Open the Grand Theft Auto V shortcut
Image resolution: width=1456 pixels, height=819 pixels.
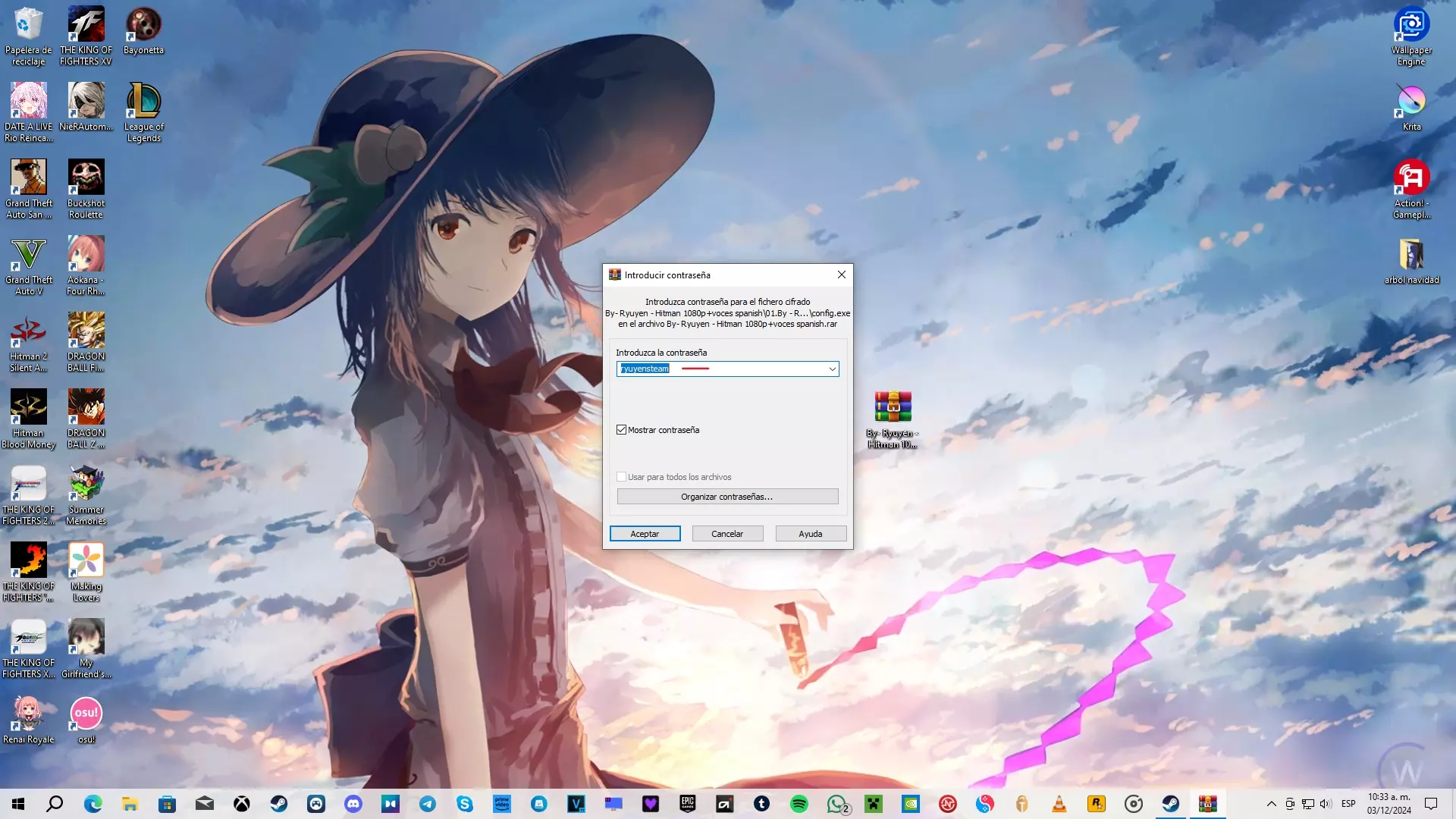coord(28,264)
